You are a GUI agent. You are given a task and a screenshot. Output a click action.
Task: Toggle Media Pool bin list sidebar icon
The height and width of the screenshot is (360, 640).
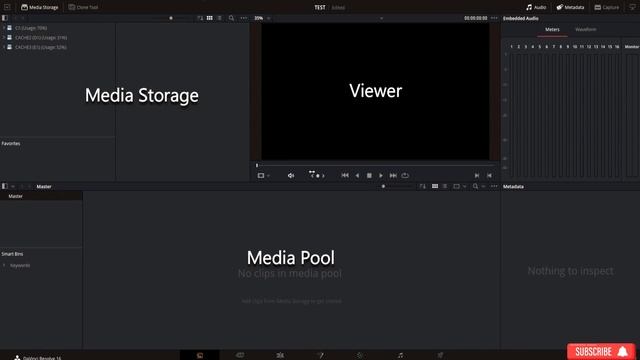5,186
